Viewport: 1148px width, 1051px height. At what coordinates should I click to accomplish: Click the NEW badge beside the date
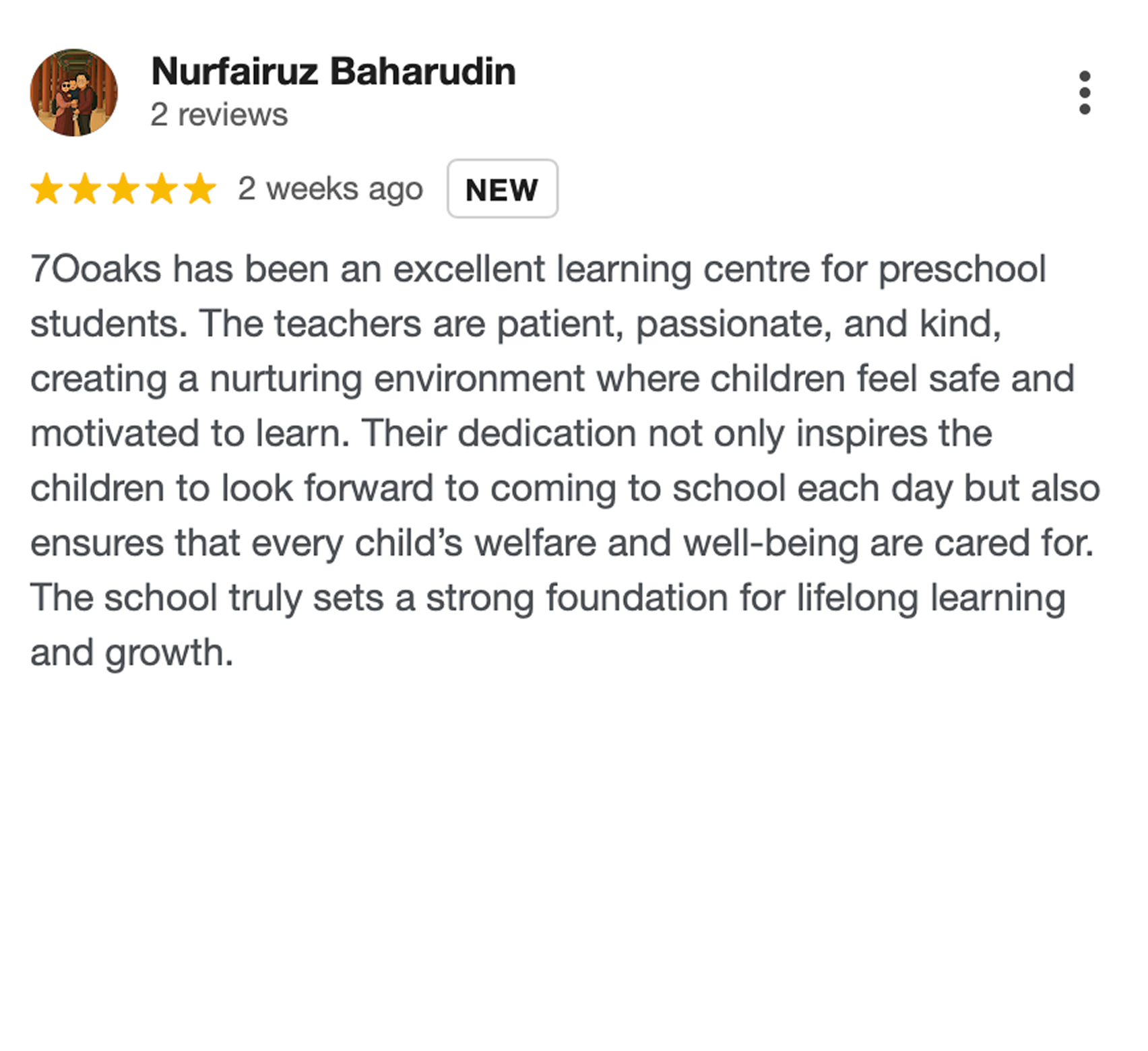coord(502,189)
